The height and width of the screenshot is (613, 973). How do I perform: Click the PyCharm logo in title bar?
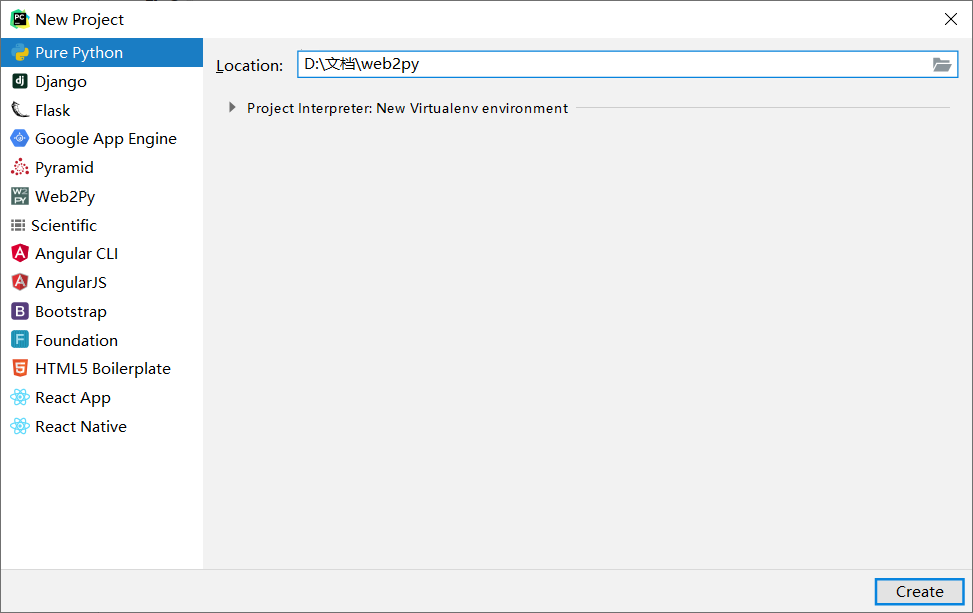(x=19, y=19)
